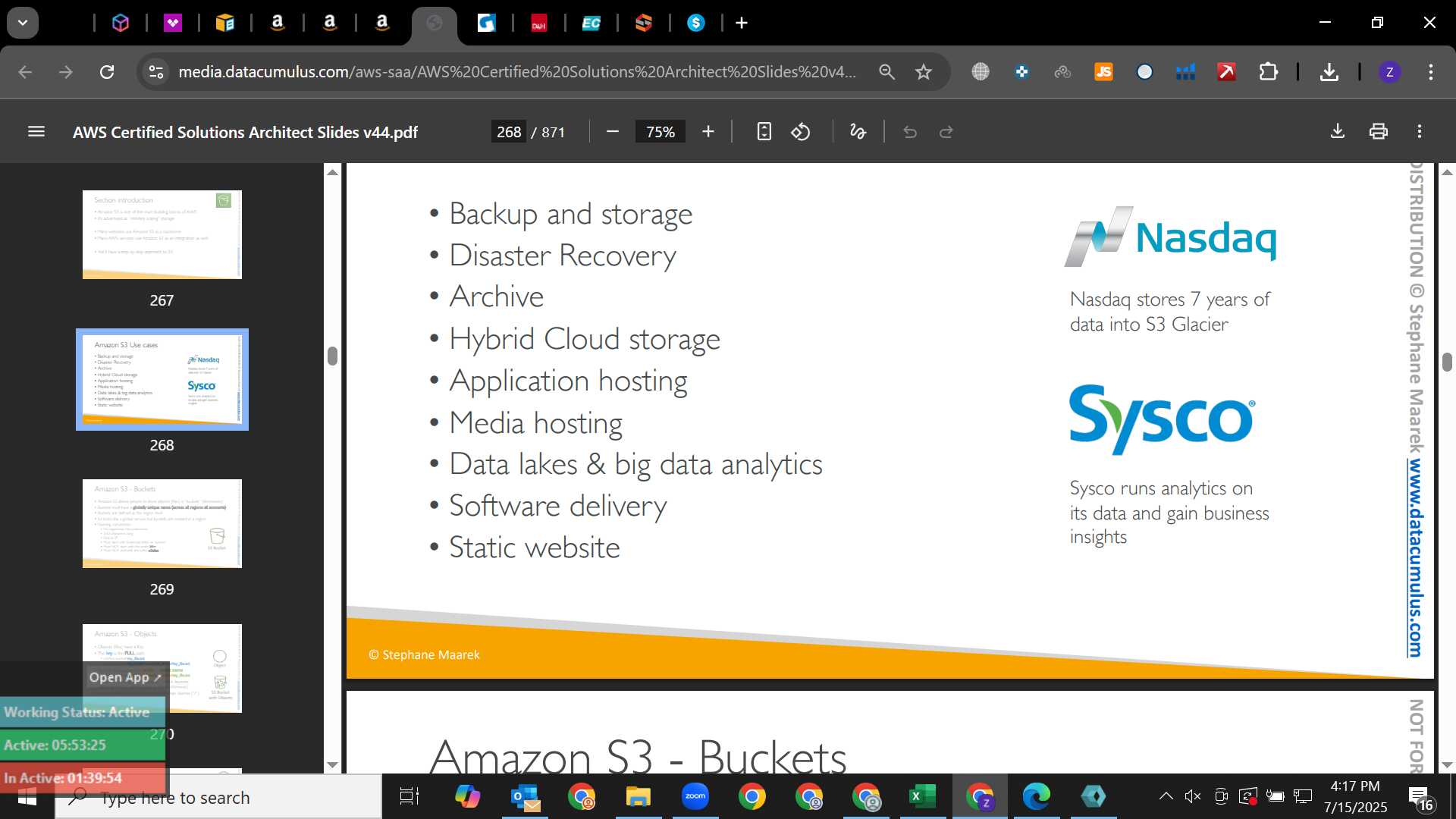Viewport: 1456px width, 819px height.
Task: Open Task View on the taskbar
Action: pos(409,796)
